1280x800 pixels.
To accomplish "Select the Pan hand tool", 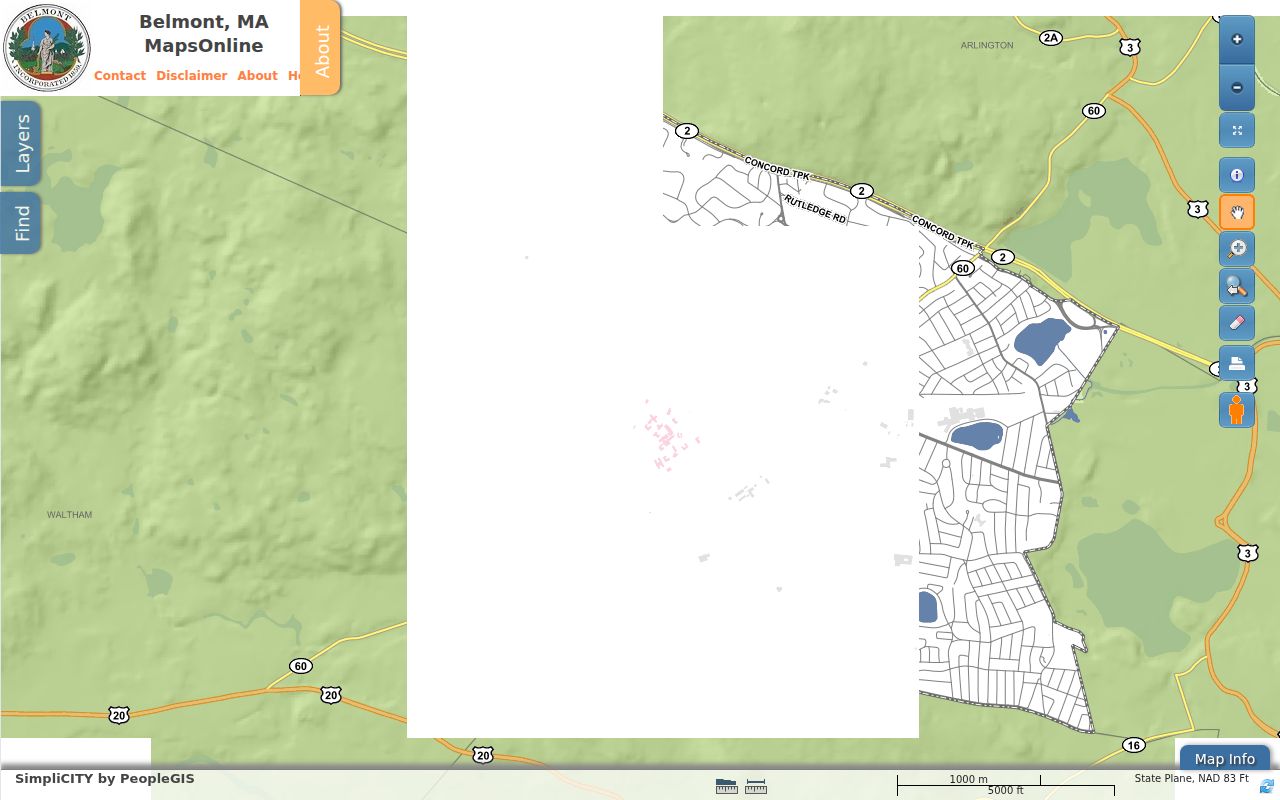I will pyautogui.click(x=1237, y=212).
